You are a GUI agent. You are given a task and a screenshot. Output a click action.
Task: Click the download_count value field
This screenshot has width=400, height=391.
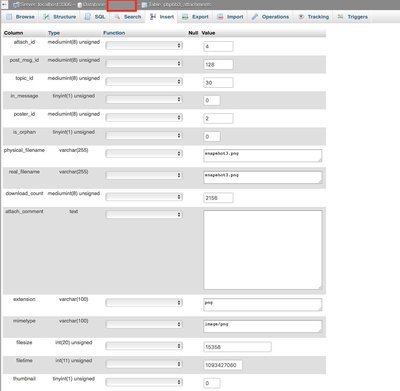(x=218, y=198)
